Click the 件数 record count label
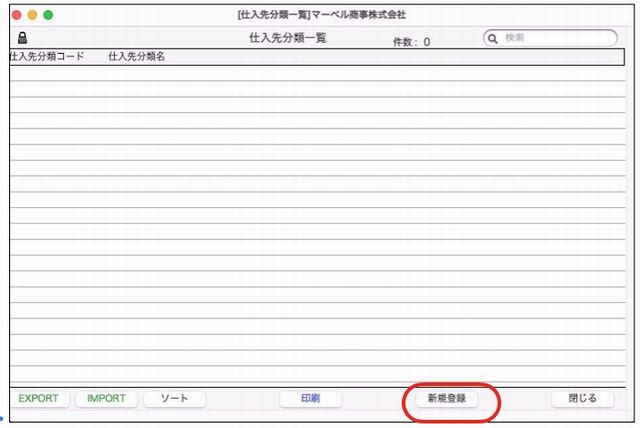 (411, 42)
